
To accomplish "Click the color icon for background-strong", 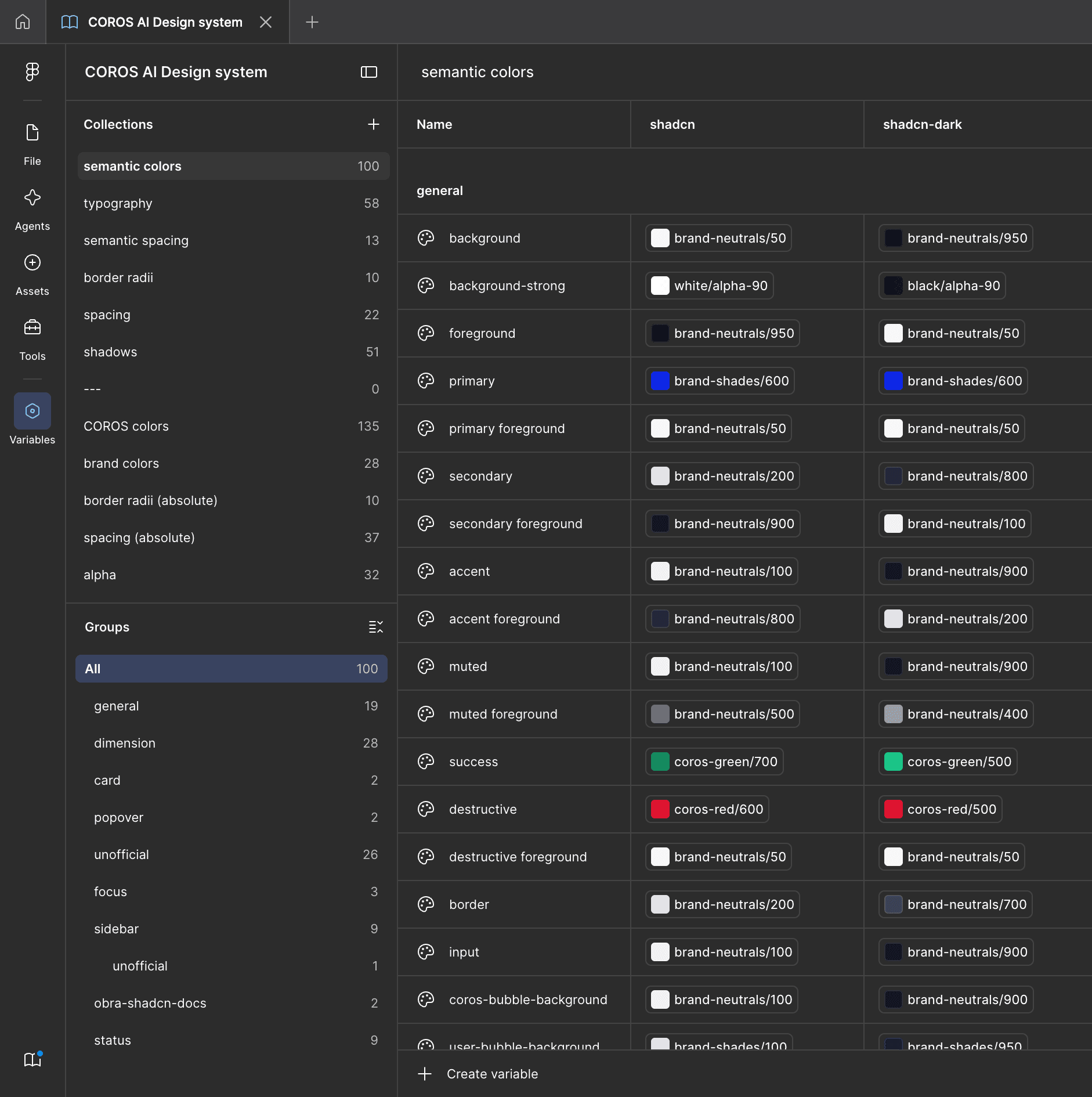I will pyautogui.click(x=426, y=286).
